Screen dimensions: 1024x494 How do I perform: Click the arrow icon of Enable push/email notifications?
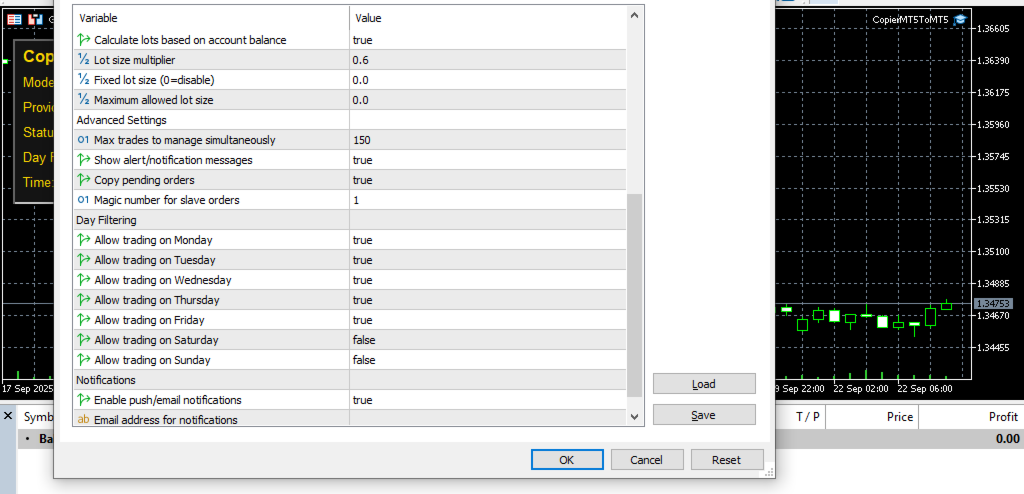(84, 400)
